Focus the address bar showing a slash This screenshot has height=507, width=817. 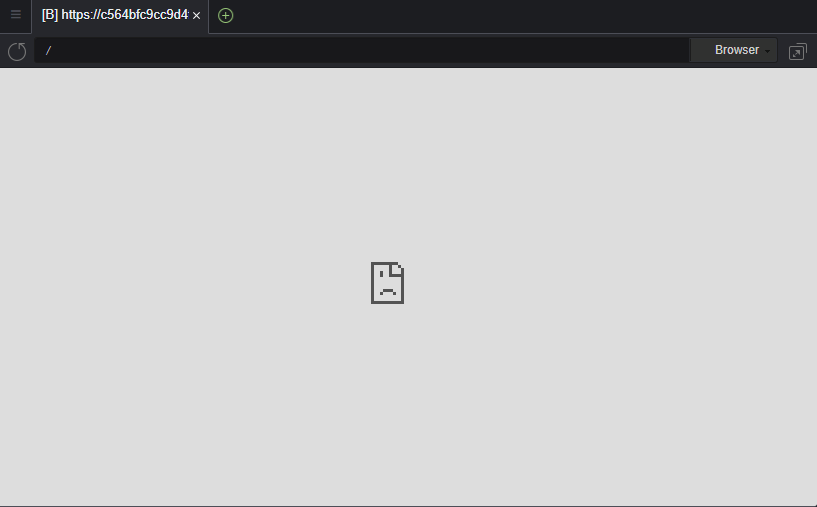[362, 50]
